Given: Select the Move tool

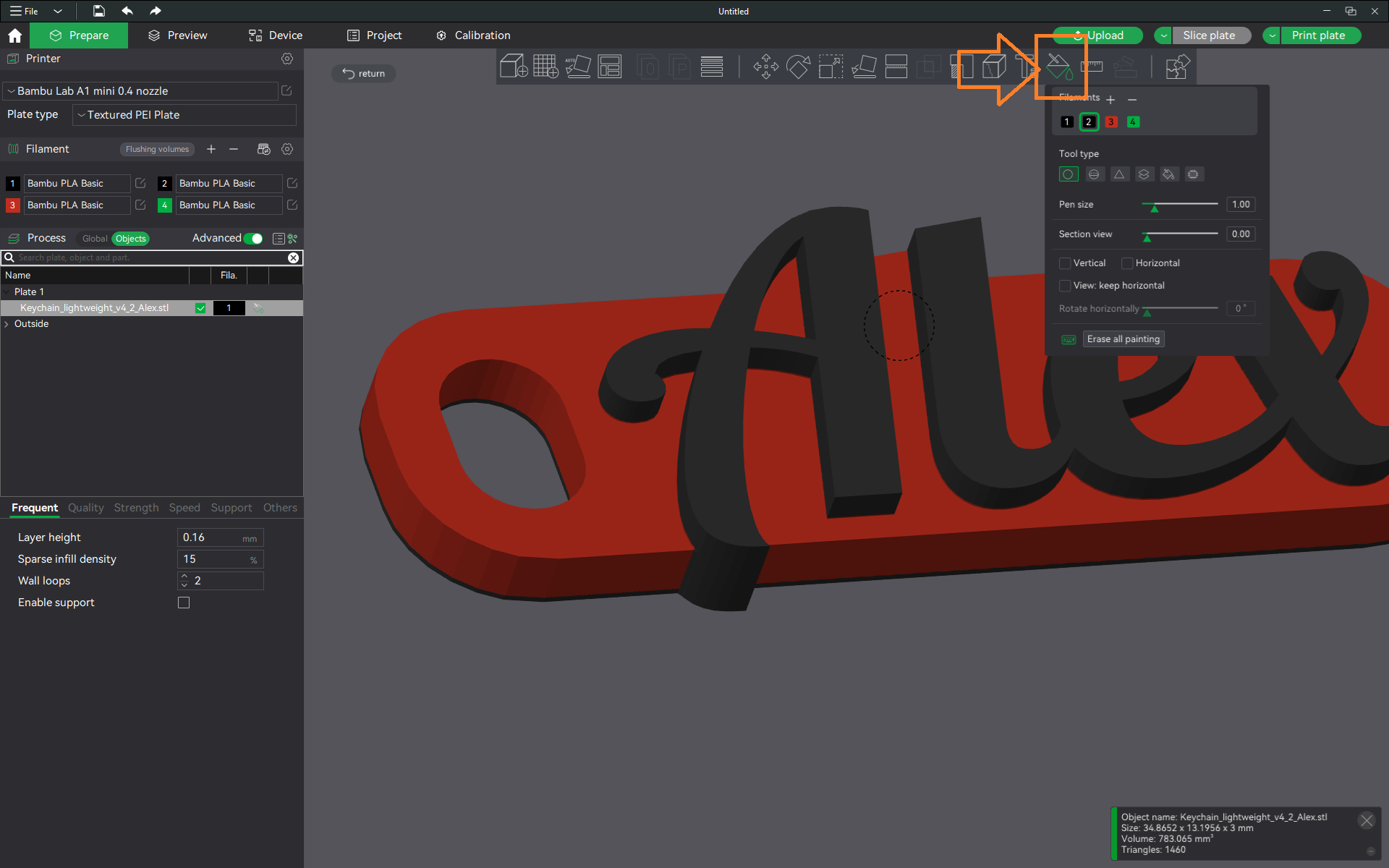Looking at the screenshot, I should point(766,67).
